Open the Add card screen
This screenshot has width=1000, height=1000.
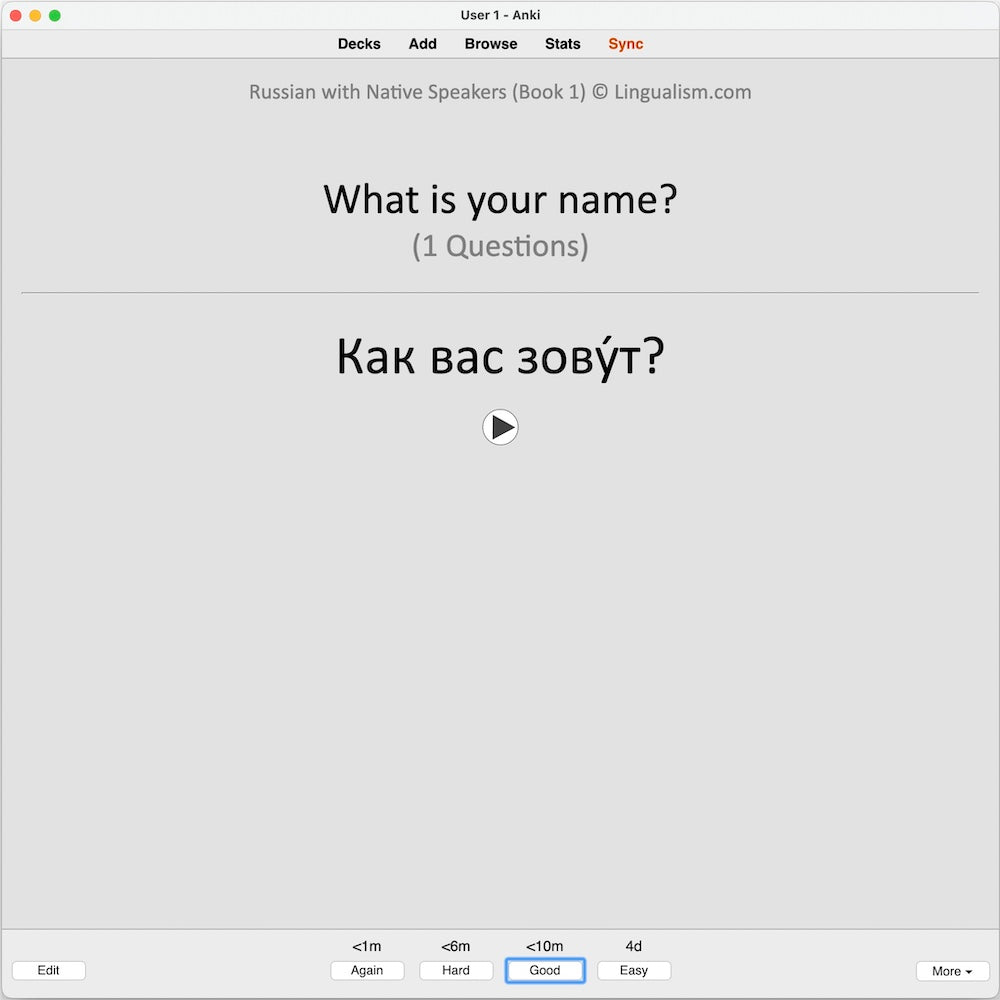pyautogui.click(x=422, y=44)
